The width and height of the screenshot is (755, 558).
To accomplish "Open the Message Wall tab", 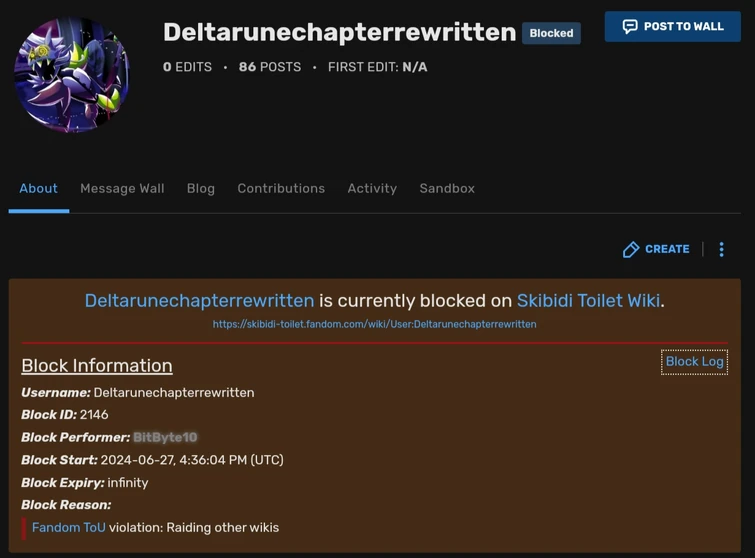I will click(x=122, y=188).
